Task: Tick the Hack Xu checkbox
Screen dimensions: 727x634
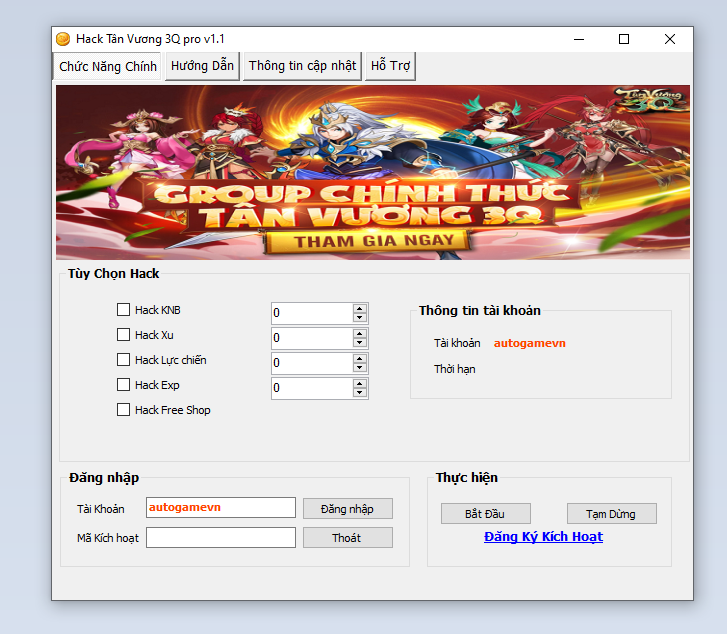Action: click(124, 335)
